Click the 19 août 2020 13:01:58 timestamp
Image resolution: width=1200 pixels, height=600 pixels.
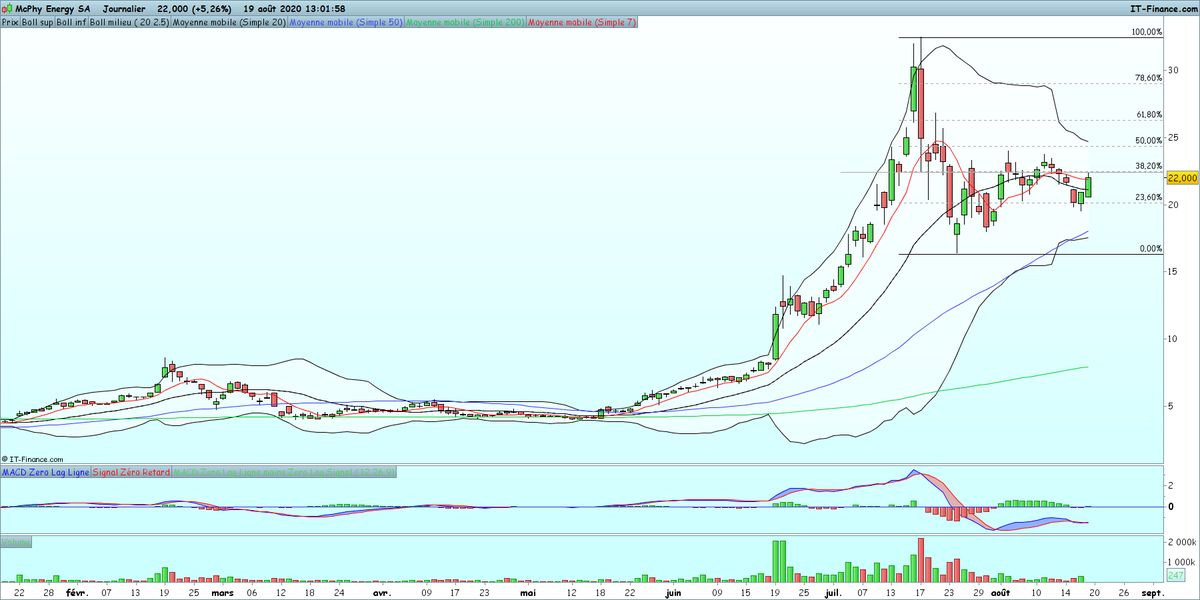[295, 9]
